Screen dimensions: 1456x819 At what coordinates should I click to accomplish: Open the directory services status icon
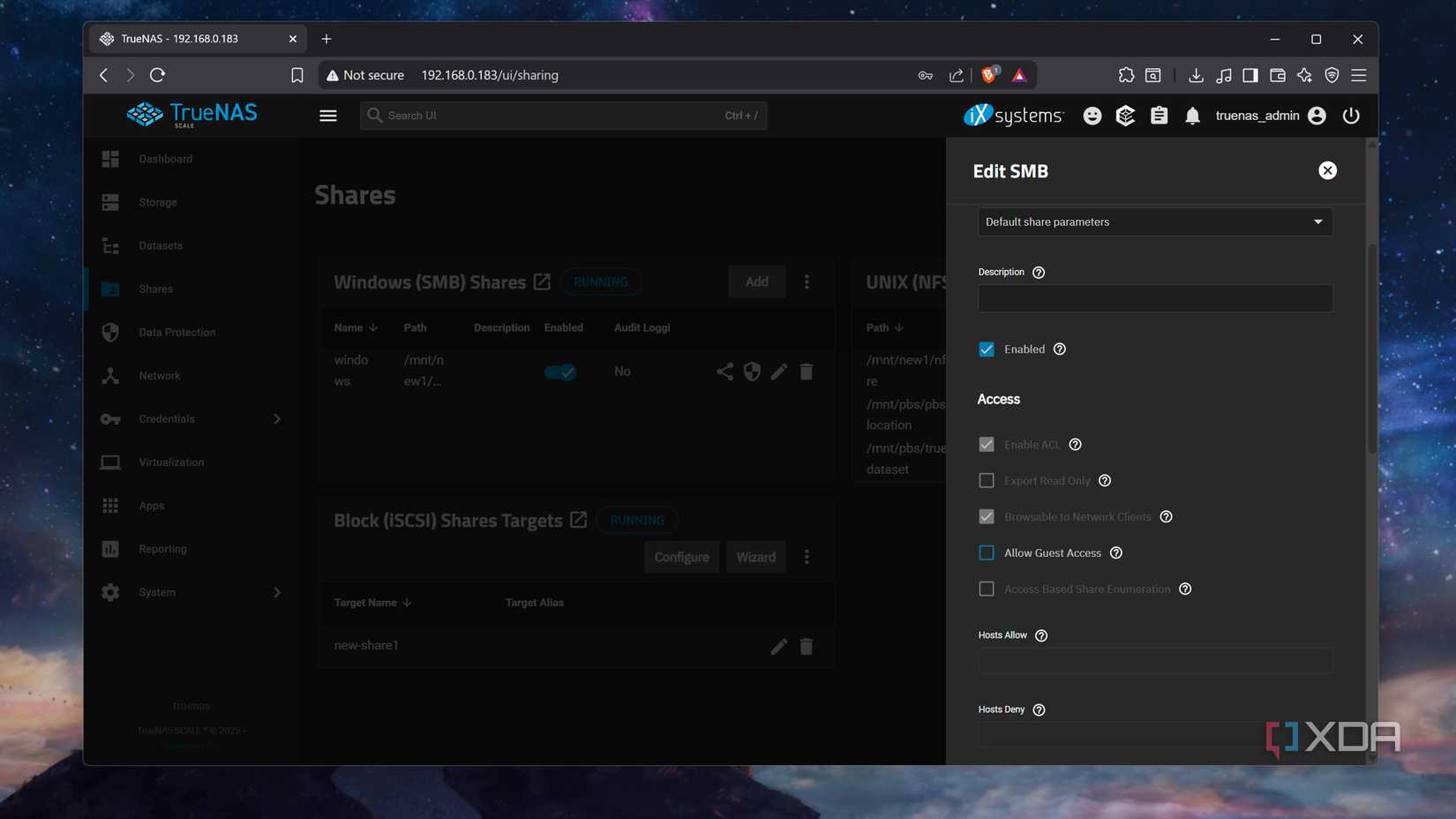click(x=1125, y=115)
